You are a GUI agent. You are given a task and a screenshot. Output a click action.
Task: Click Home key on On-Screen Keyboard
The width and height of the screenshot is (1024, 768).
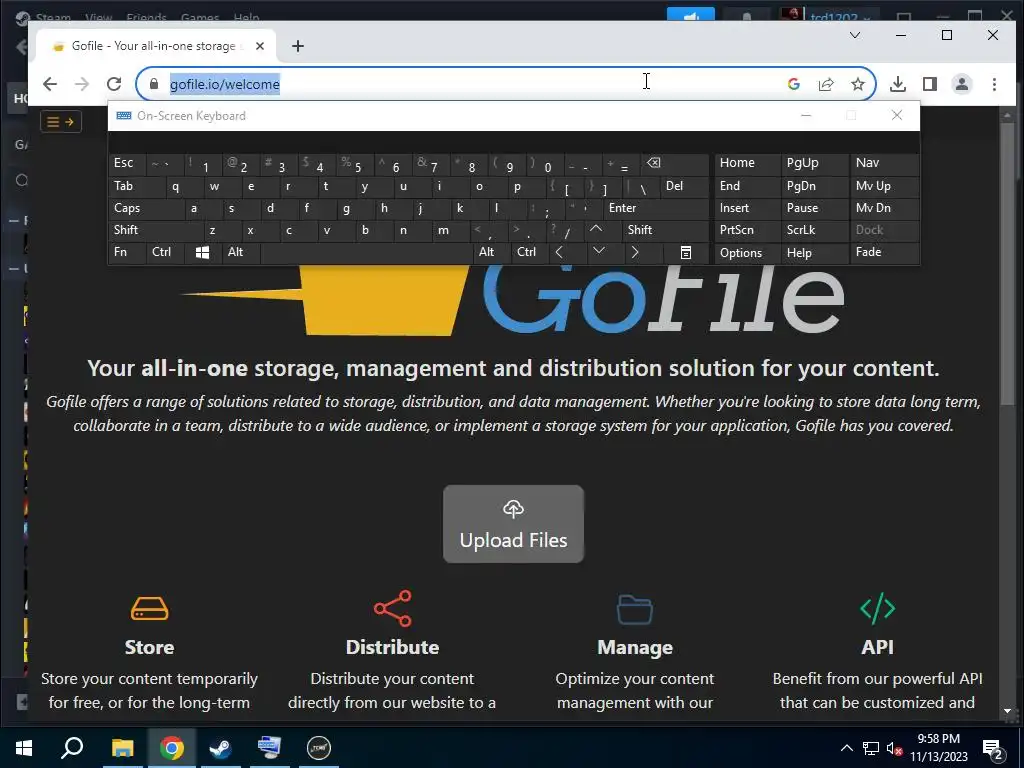(x=748, y=163)
